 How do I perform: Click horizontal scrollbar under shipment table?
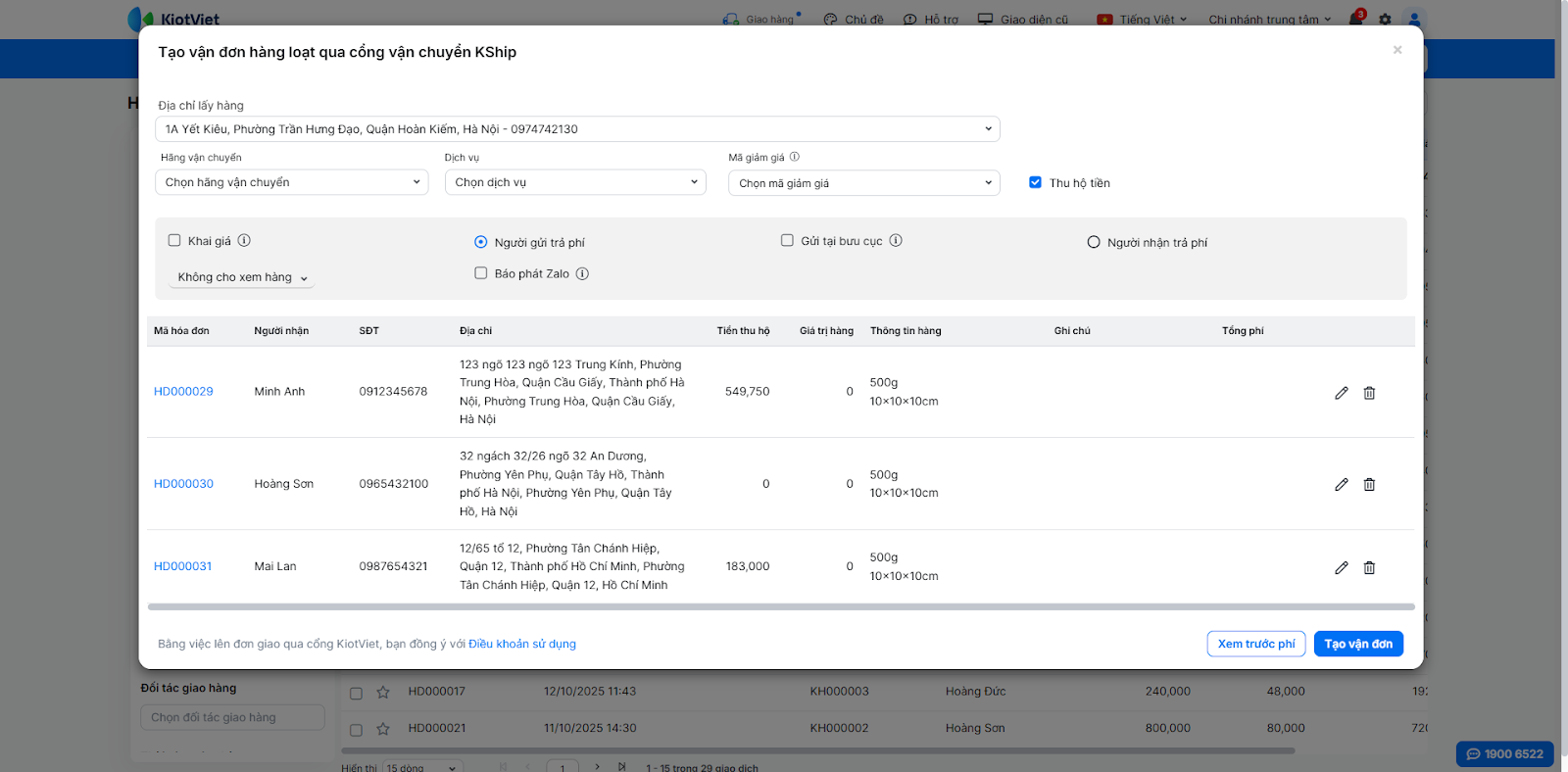pos(780,607)
